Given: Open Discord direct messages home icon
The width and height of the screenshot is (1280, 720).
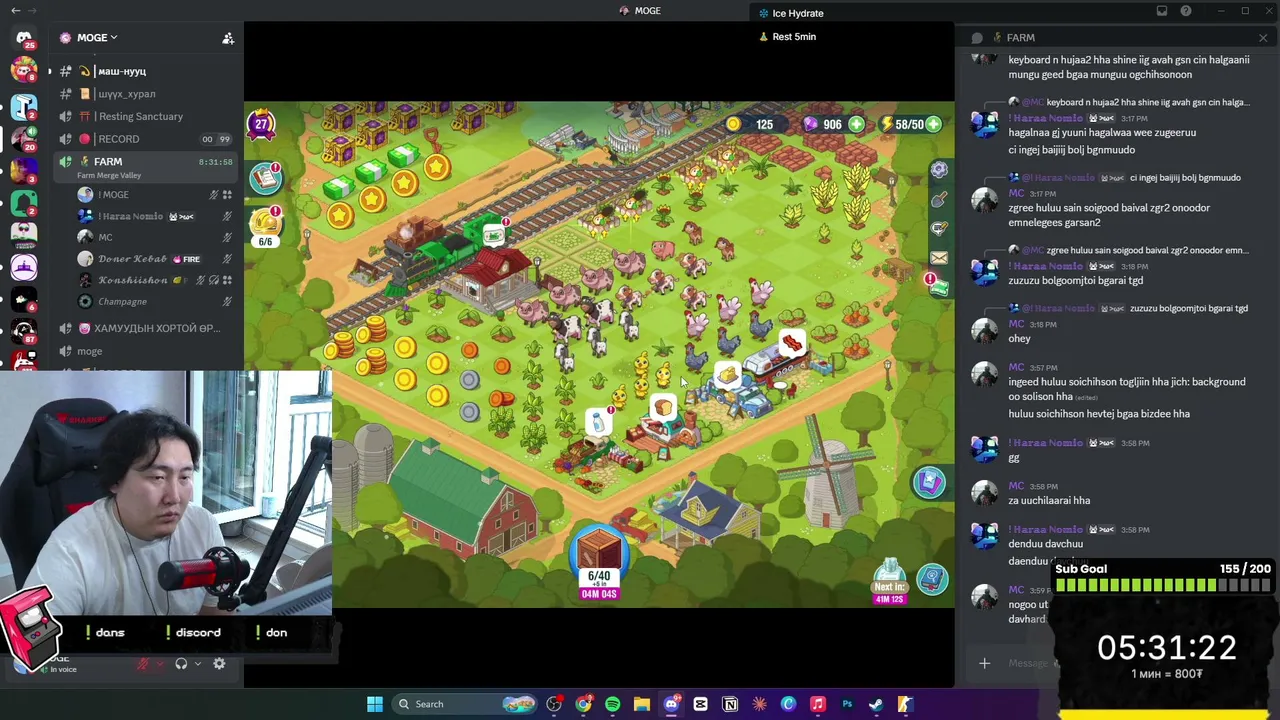Looking at the screenshot, I should (x=24, y=38).
